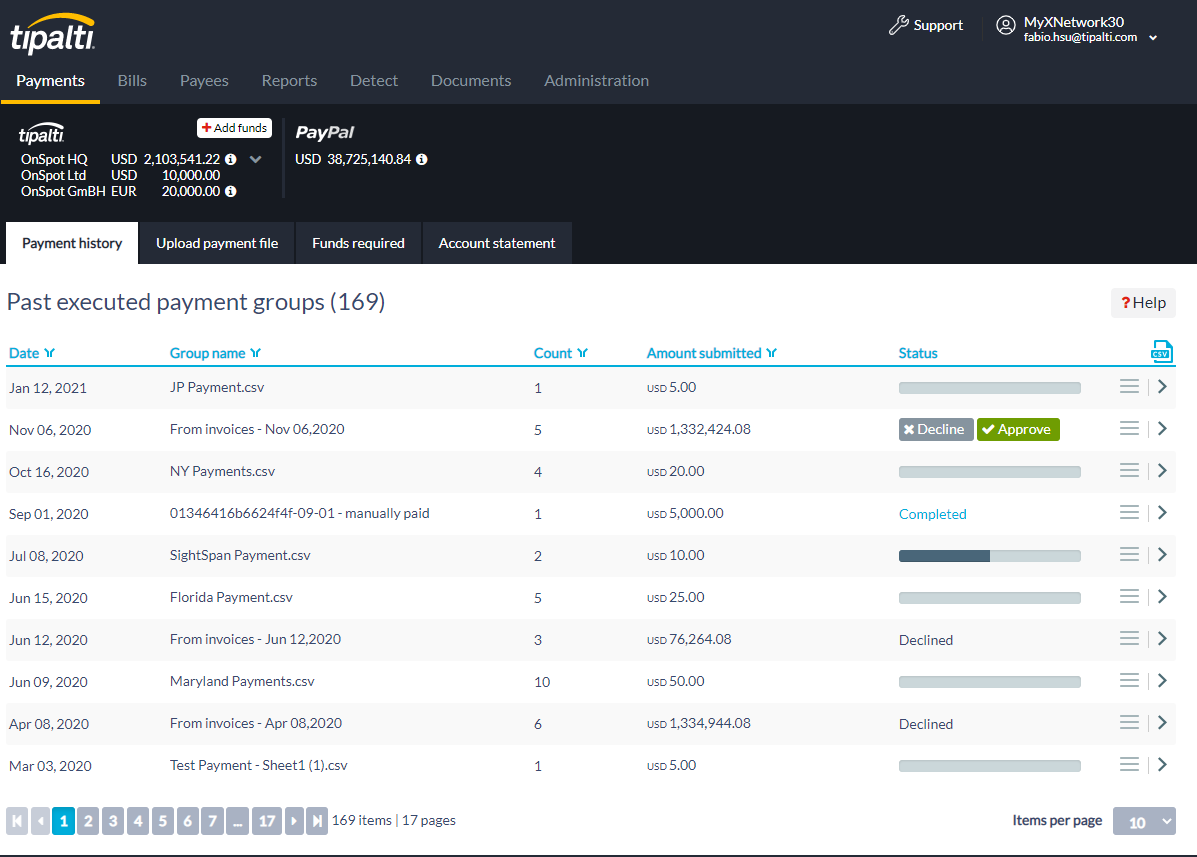Filter by Date column filter icon
Screen dimensions: 1197x857
click(49, 353)
